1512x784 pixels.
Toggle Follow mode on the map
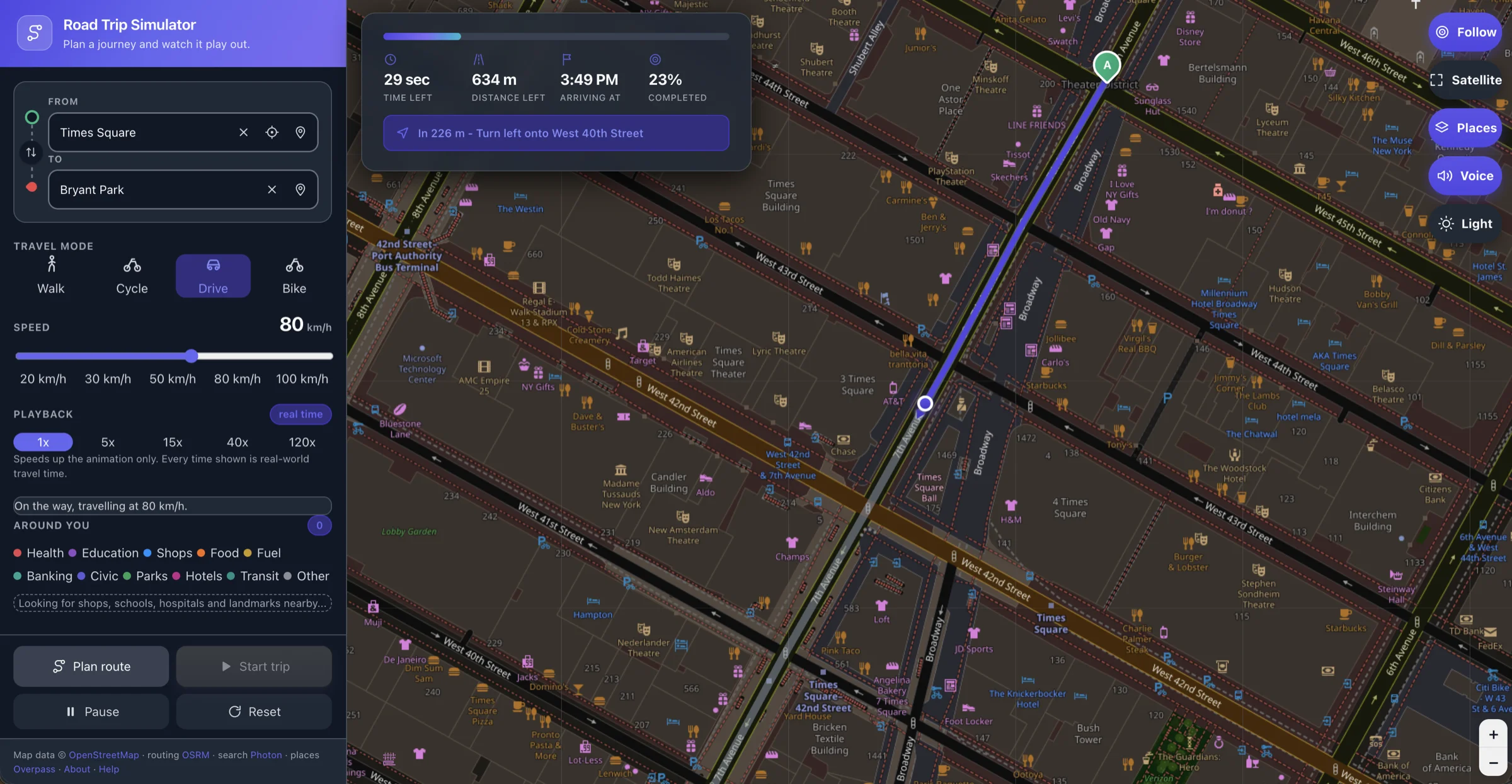coord(1465,32)
